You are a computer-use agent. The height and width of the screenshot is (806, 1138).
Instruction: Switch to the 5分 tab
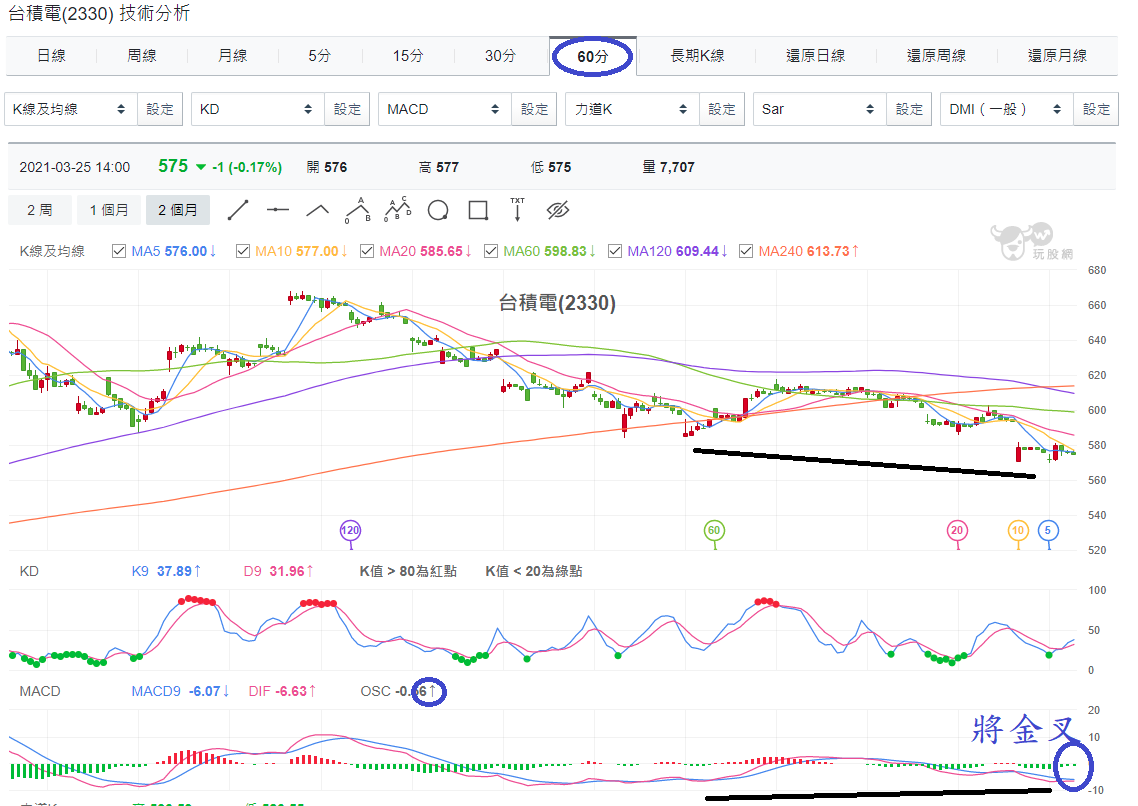pyautogui.click(x=319, y=56)
